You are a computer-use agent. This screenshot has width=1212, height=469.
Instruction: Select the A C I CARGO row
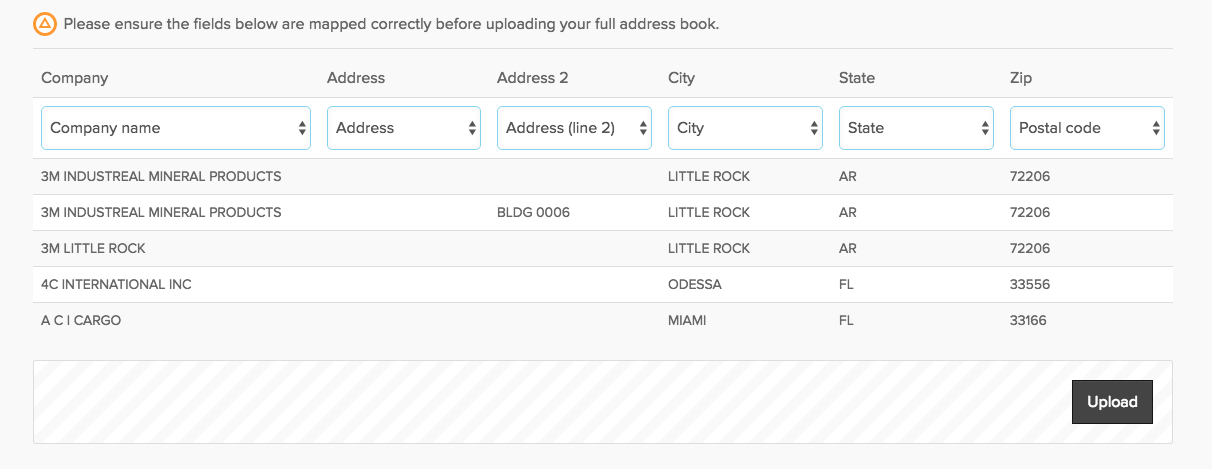click(603, 321)
